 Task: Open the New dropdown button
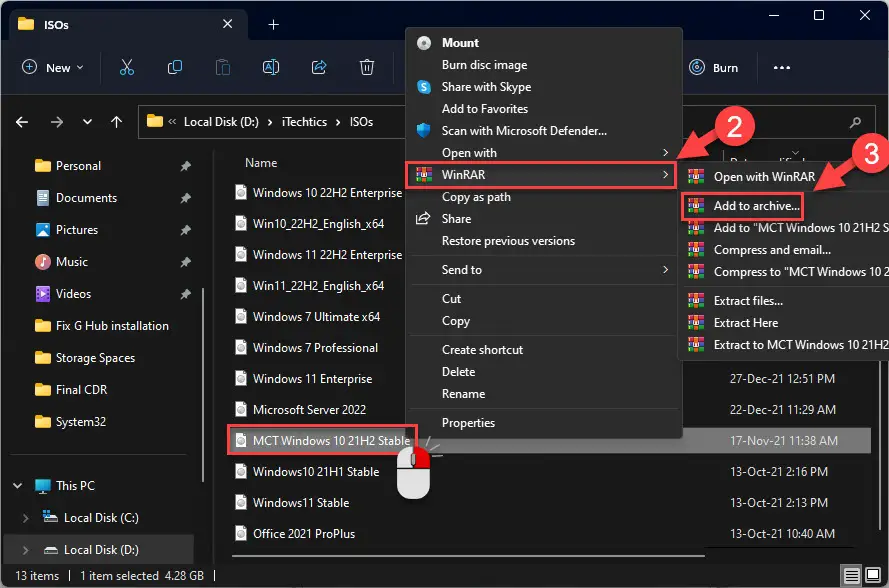[x=53, y=67]
